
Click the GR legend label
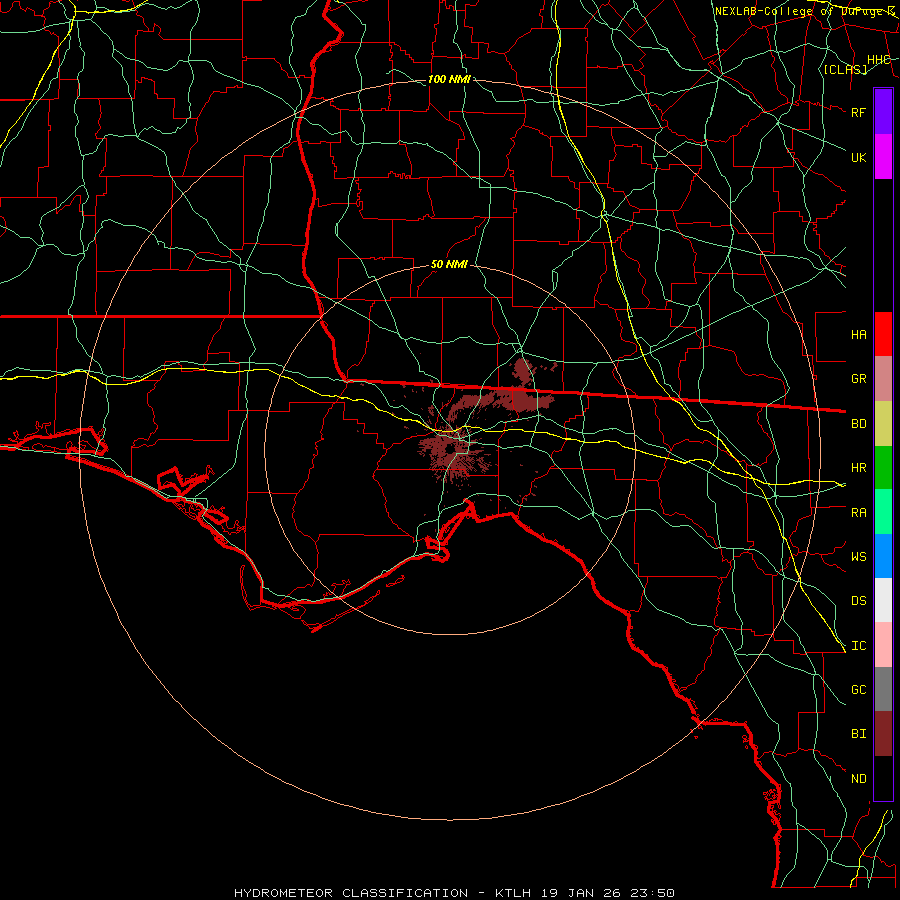click(x=859, y=379)
